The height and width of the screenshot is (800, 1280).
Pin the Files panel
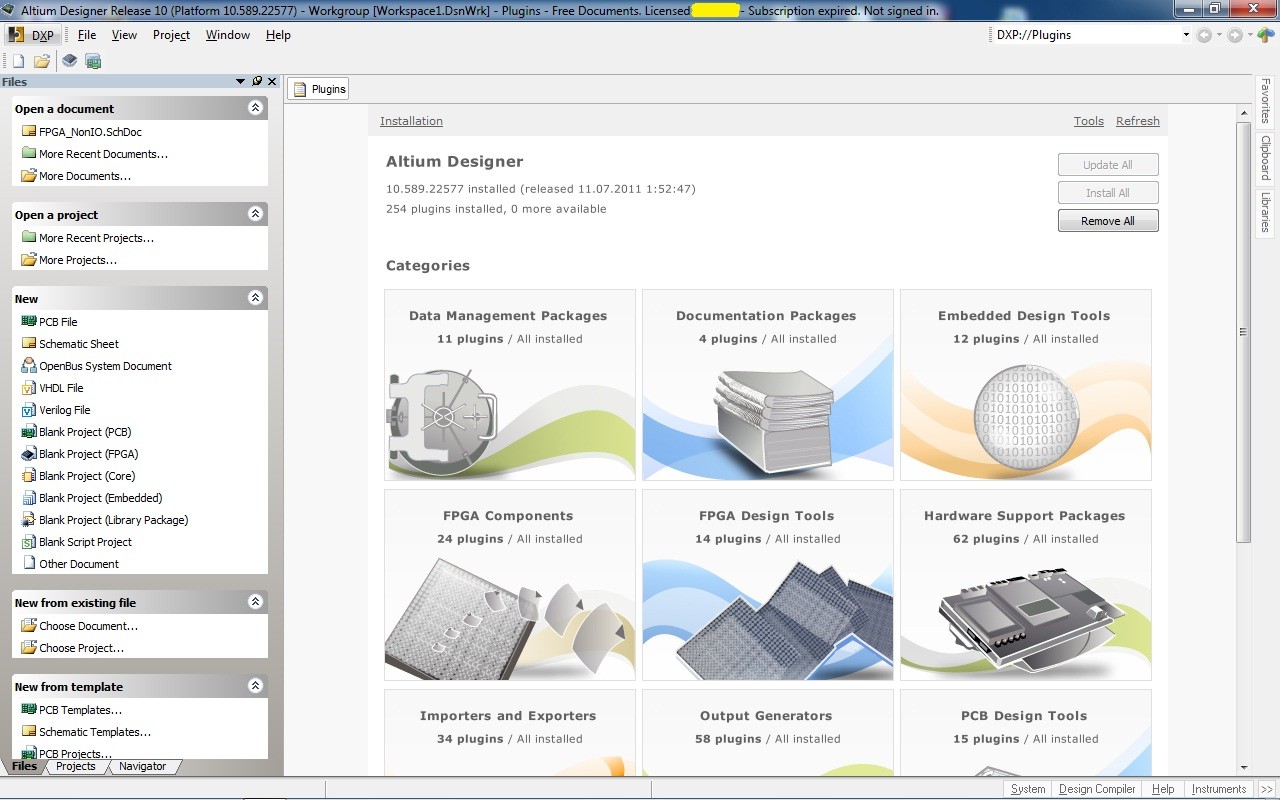point(257,82)
